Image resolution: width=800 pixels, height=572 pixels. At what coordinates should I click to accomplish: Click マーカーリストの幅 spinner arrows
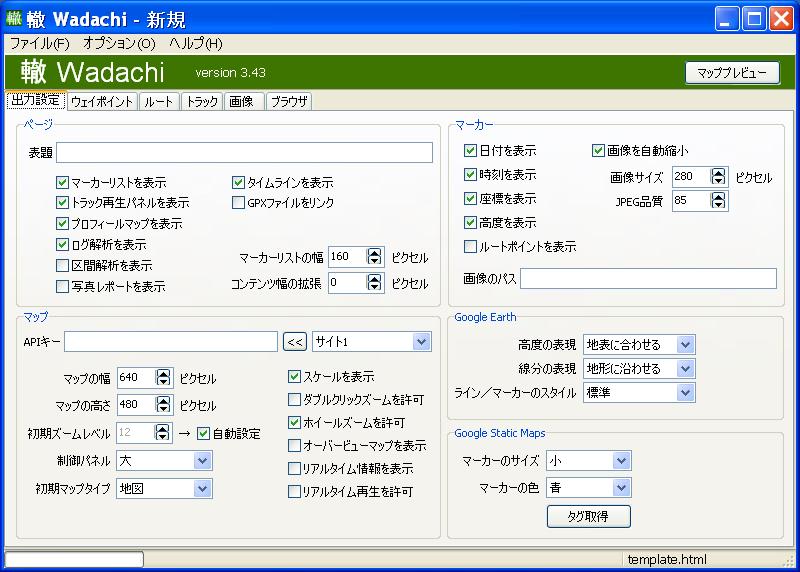[x=374, y=257]
